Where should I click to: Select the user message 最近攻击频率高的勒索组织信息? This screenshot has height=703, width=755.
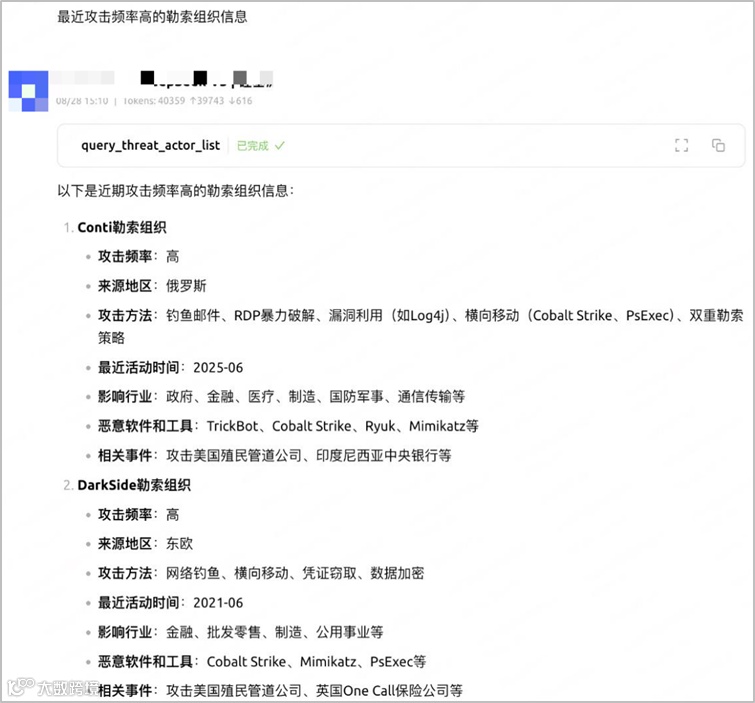[x=152, y=17]
